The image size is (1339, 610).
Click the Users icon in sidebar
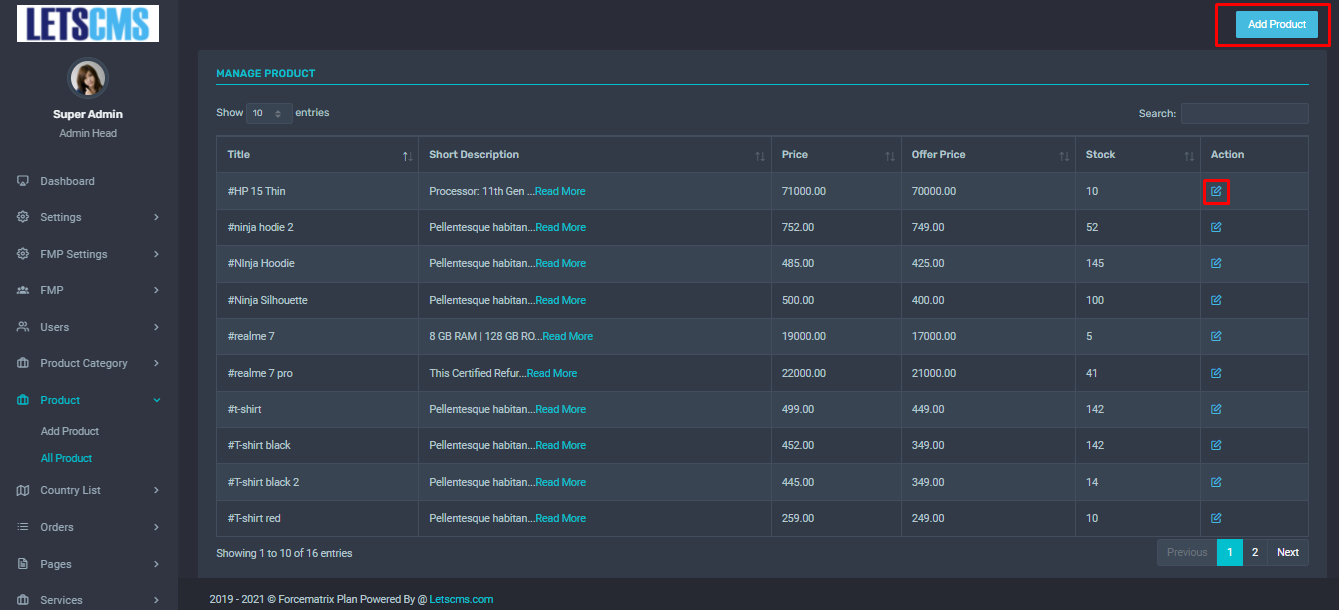click(23, 327)
